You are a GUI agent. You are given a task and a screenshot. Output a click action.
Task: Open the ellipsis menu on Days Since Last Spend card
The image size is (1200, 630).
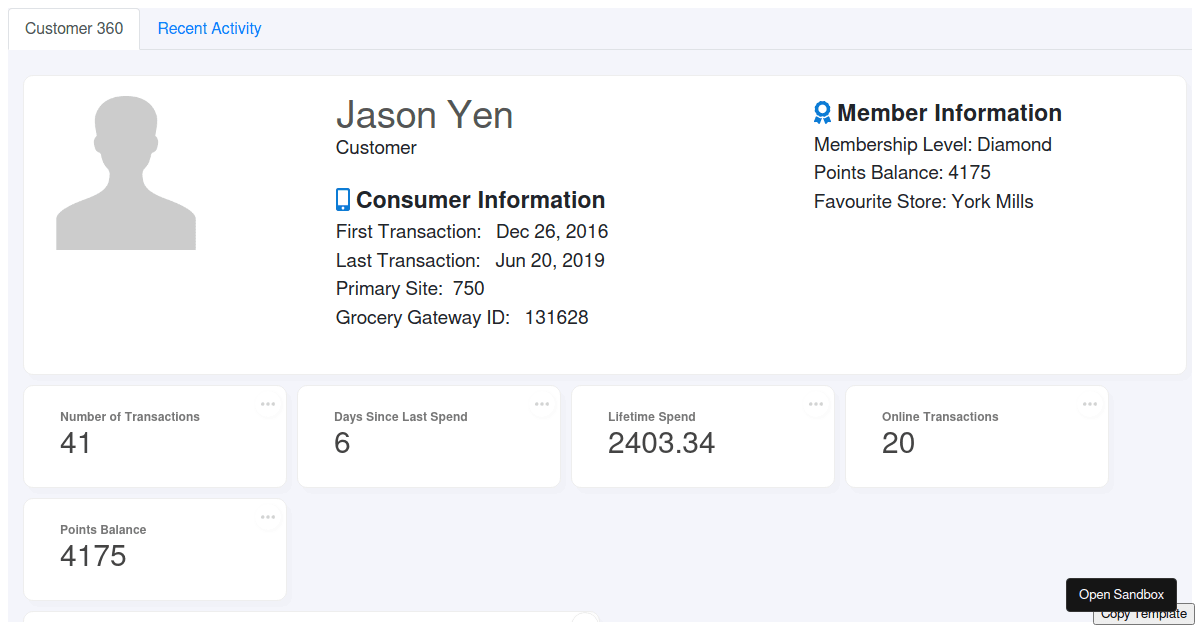[x=542, y=404]
